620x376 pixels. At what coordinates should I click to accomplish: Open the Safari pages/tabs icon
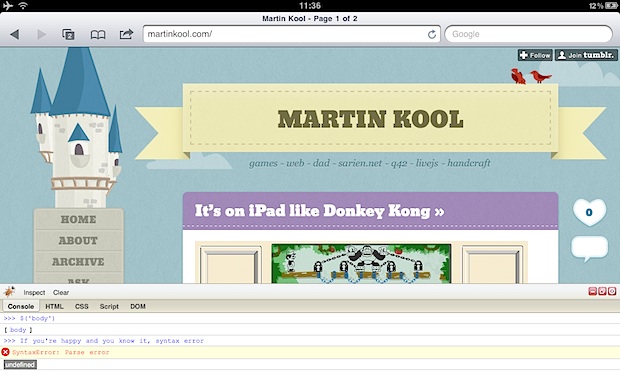tap(68, 34)
